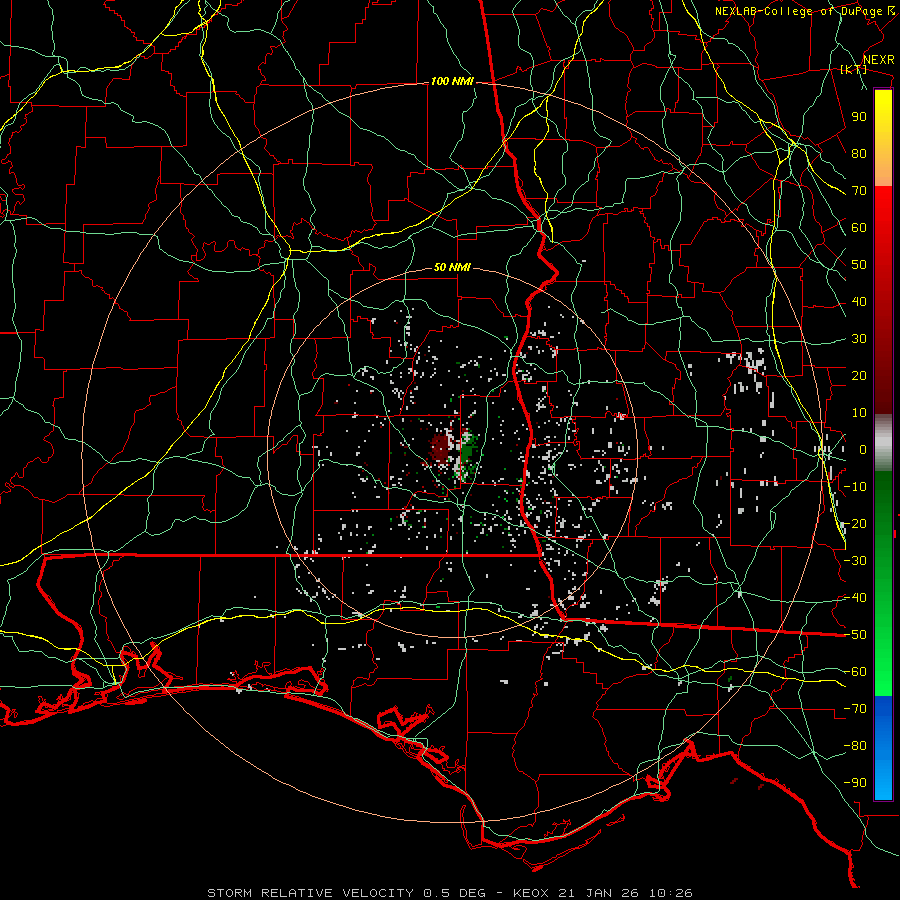Click the -70 scale value

[856, 709]
